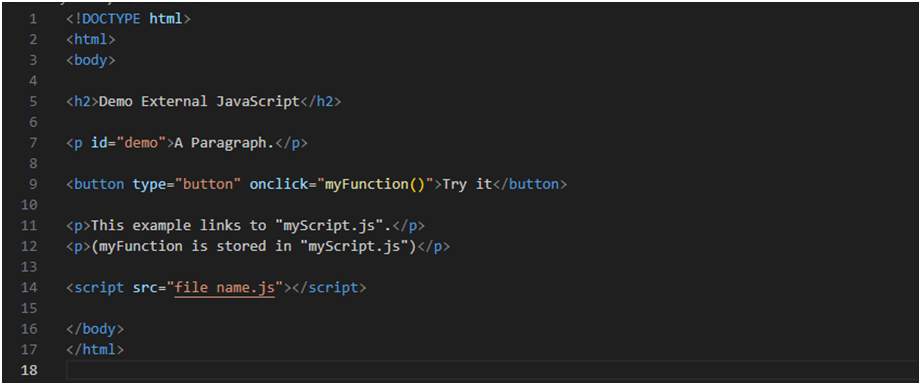The image size is (921, 385).
Task: Click line number 1 in the gutter
Action: 33,19
